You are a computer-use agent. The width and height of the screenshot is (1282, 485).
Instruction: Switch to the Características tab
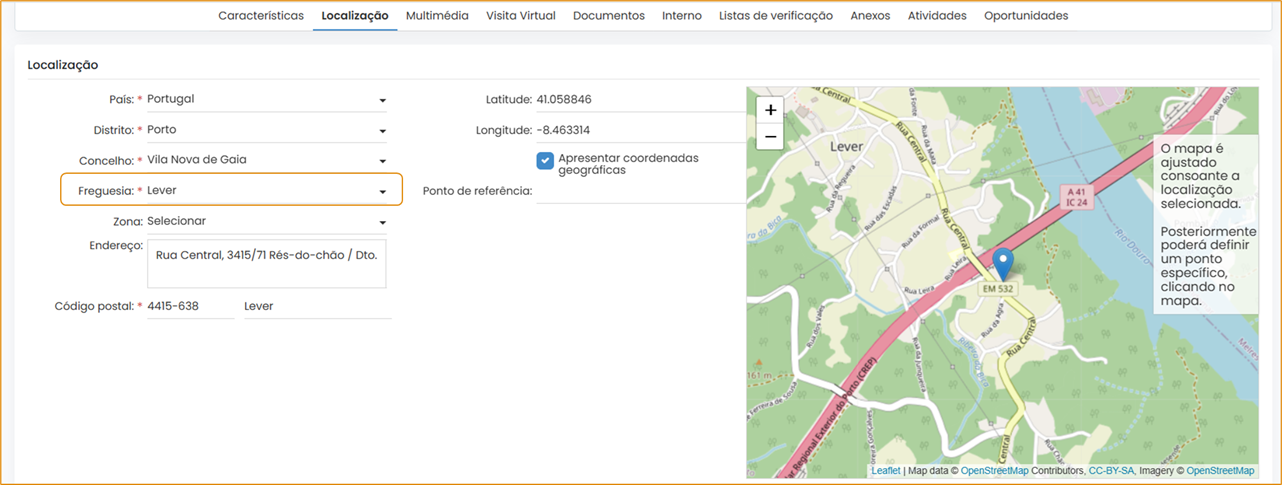click(x=261, y=16)
